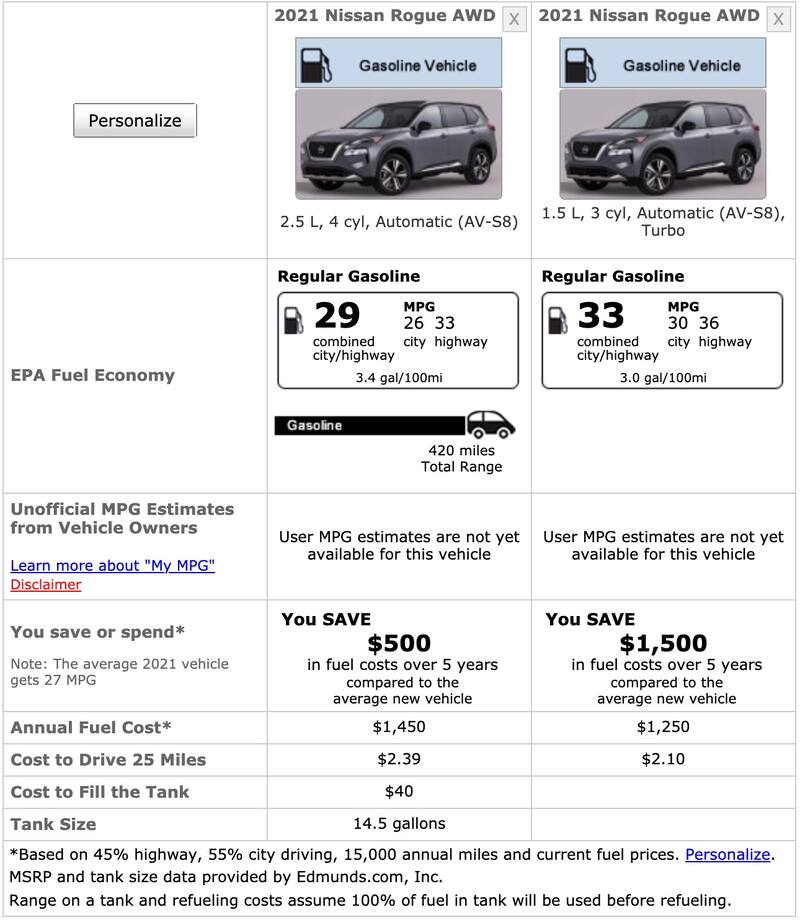Click gas pump icon for 2.5 L vehicle banner
The width and height of the screenshot is (800, 920).
coord(312,64)
